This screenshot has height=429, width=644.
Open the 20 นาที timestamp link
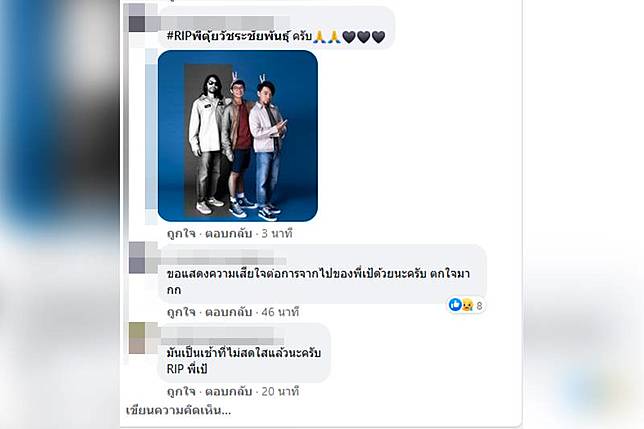click(x=280, y=391)
